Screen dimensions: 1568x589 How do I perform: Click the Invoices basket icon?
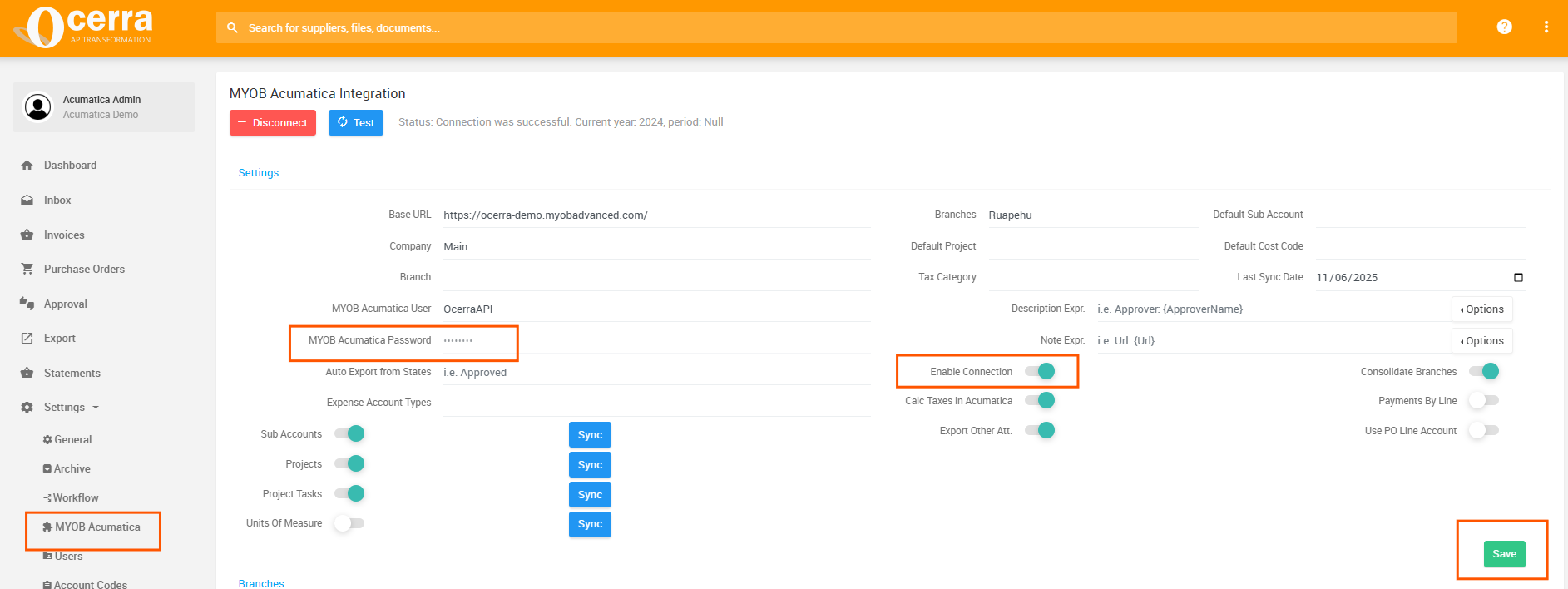27,235
